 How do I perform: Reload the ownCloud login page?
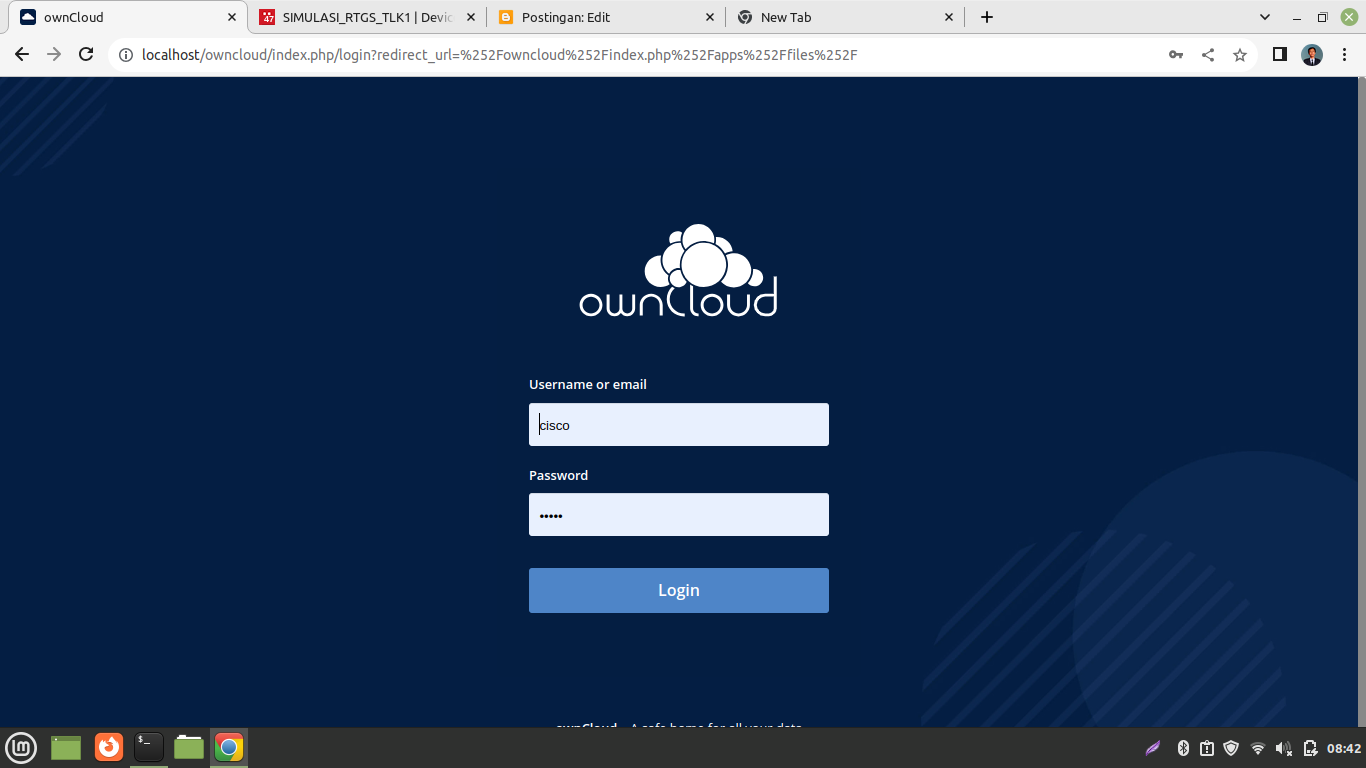[86, 55]
